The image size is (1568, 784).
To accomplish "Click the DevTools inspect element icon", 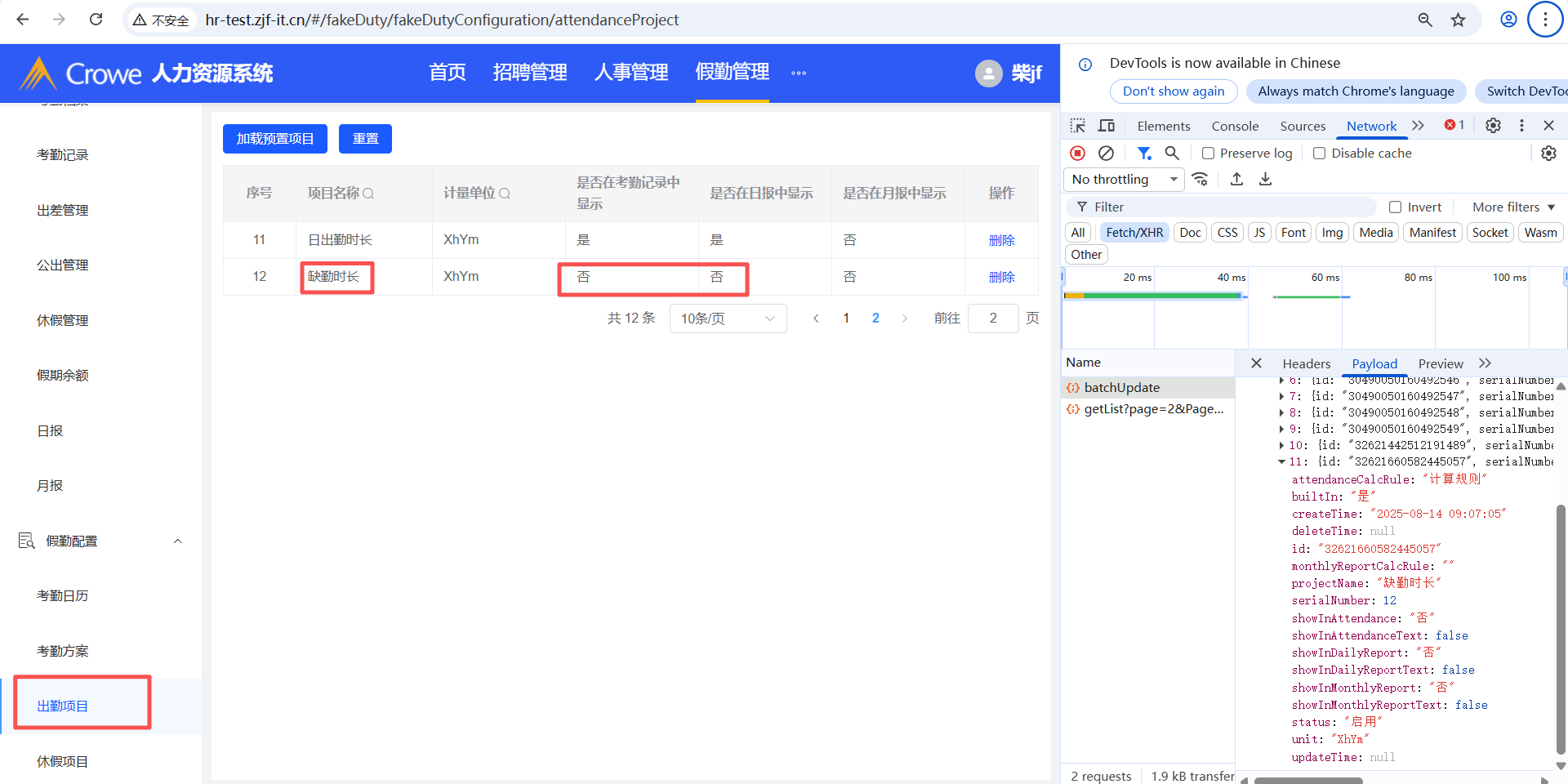I will [x=1078, y=126].
